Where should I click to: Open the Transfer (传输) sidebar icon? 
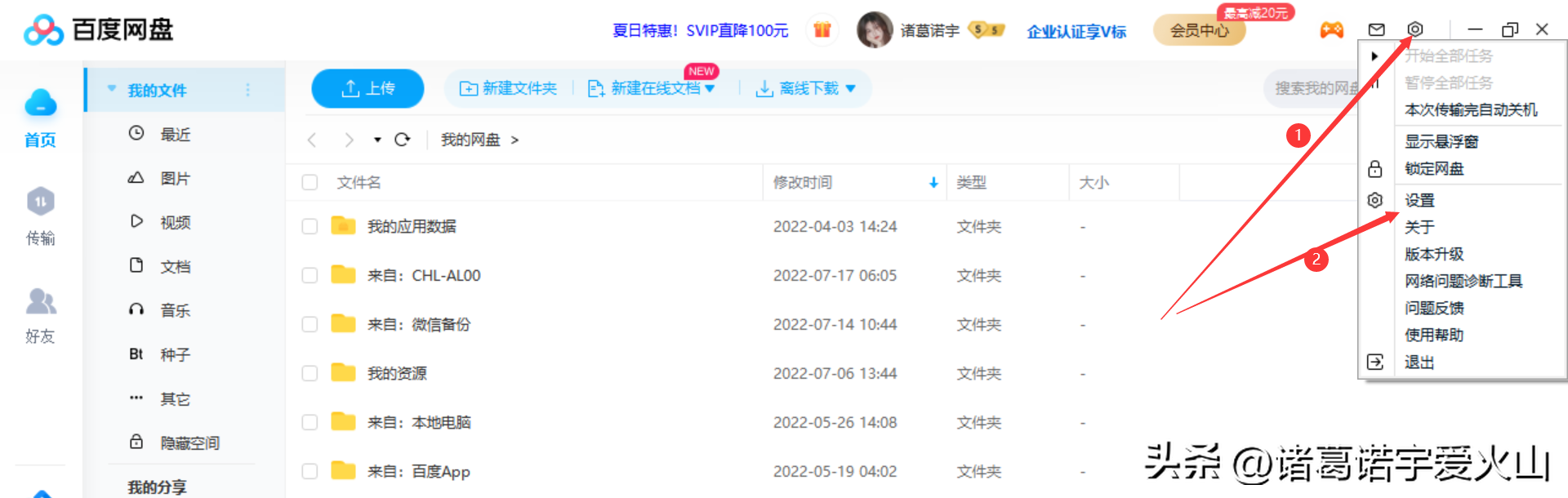[x=40, y=201]
